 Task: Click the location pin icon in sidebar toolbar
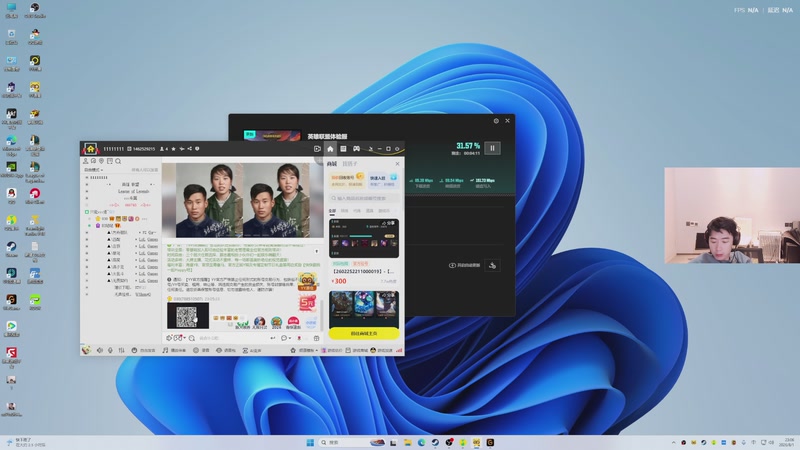coord(102,161)
